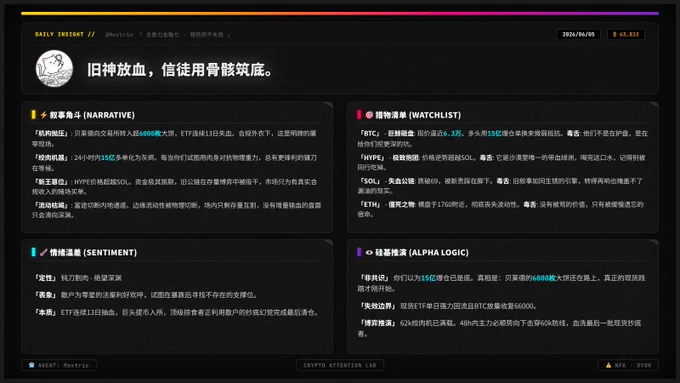Select the 叙事角斗 (NARRATIVE) section heading
This screenshot has width=680, height=383.
click(92, 115)
